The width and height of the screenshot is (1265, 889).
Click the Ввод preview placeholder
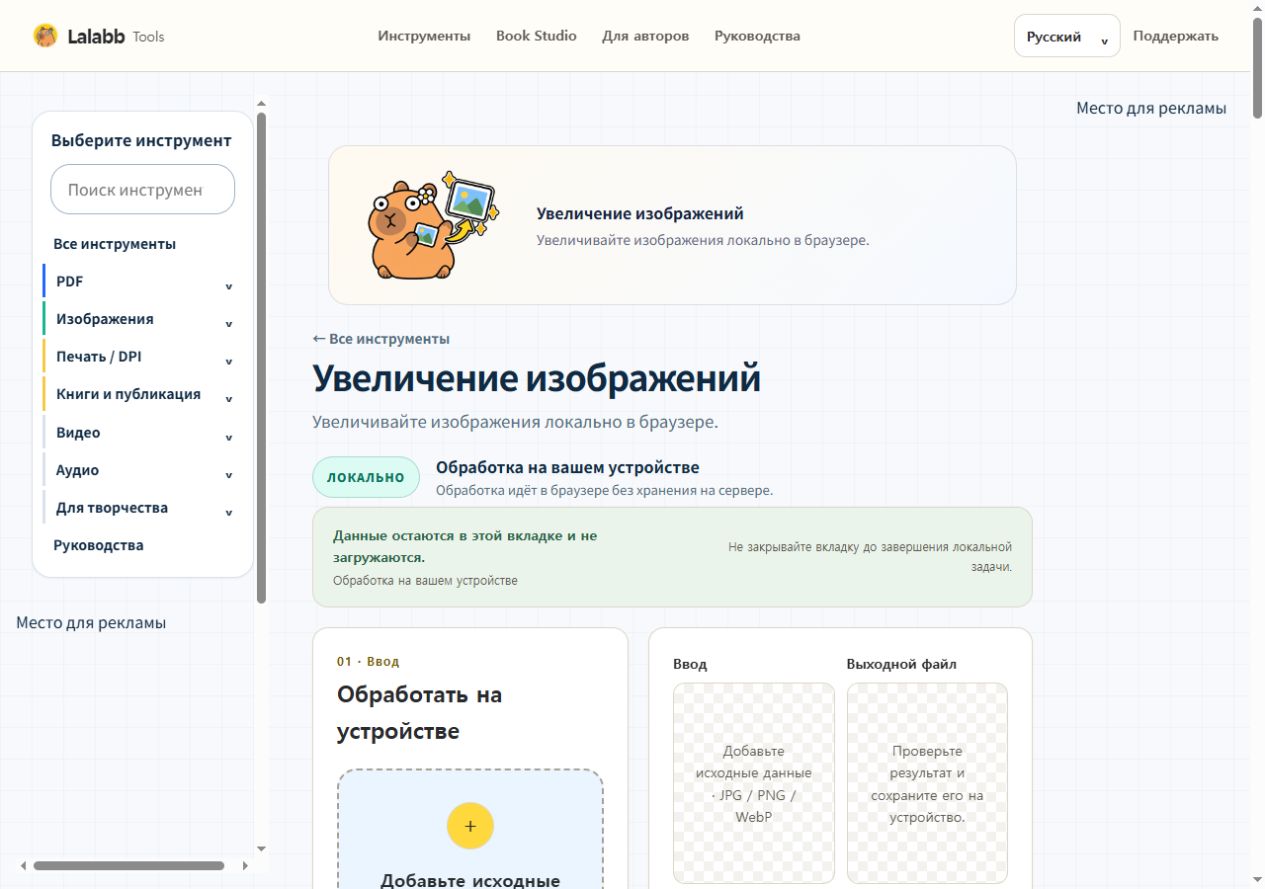pos(753,783)
